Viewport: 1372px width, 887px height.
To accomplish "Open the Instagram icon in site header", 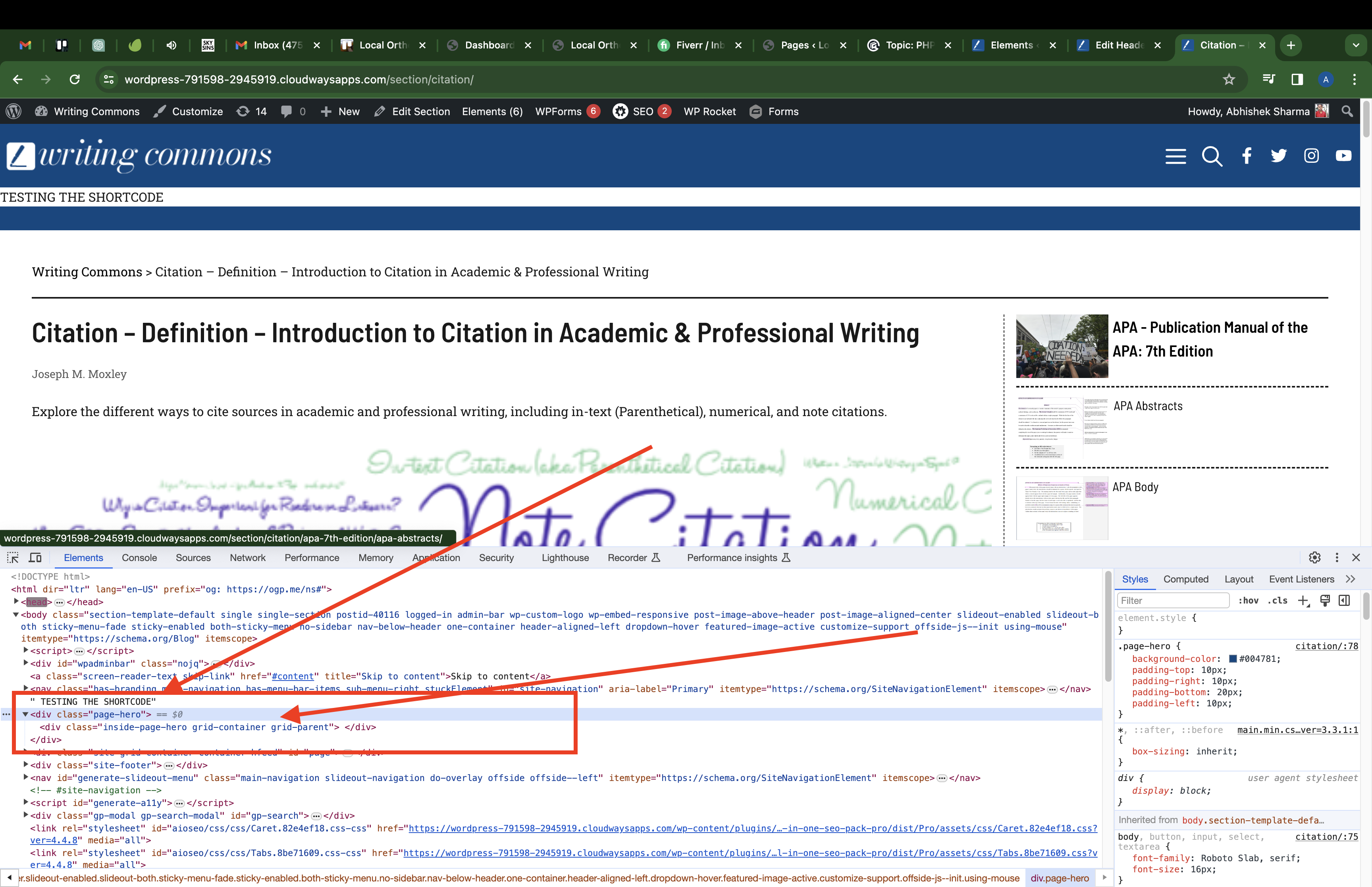I will tap(1312, 156).
